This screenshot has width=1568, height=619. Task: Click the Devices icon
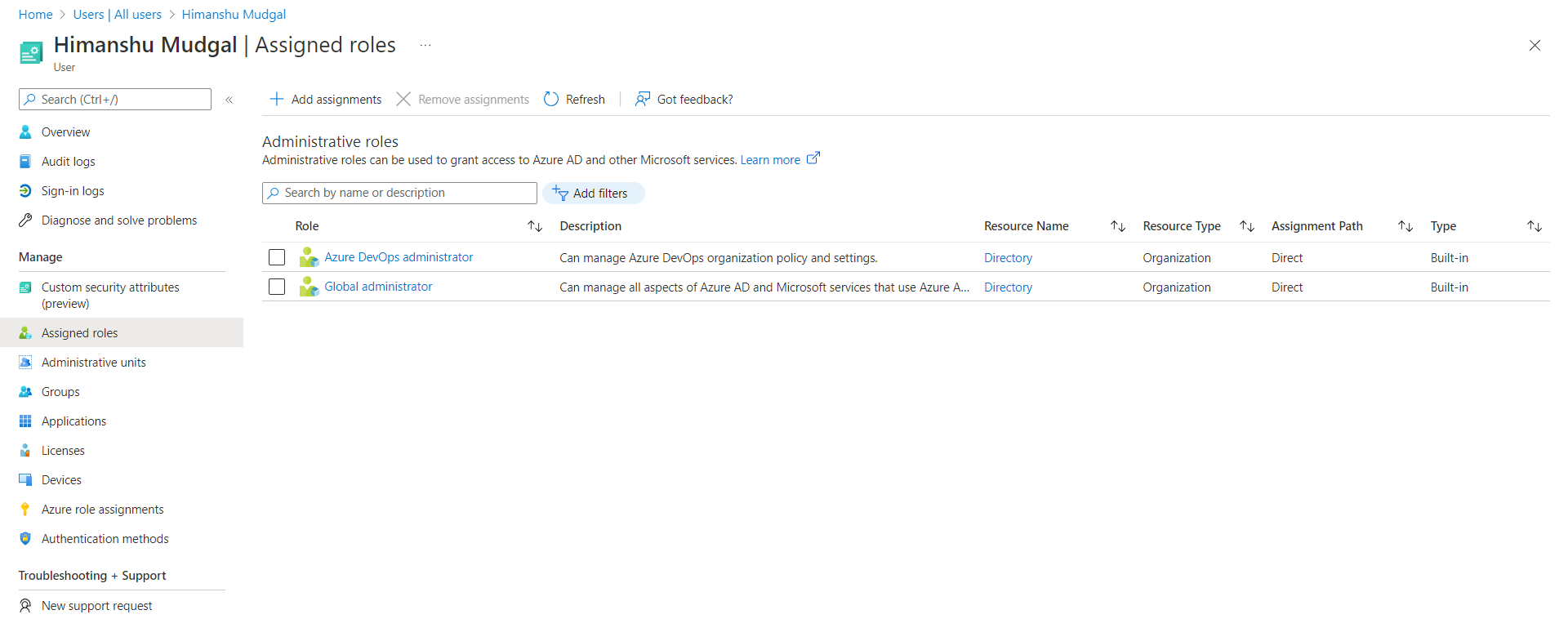(x=25, y=480)
